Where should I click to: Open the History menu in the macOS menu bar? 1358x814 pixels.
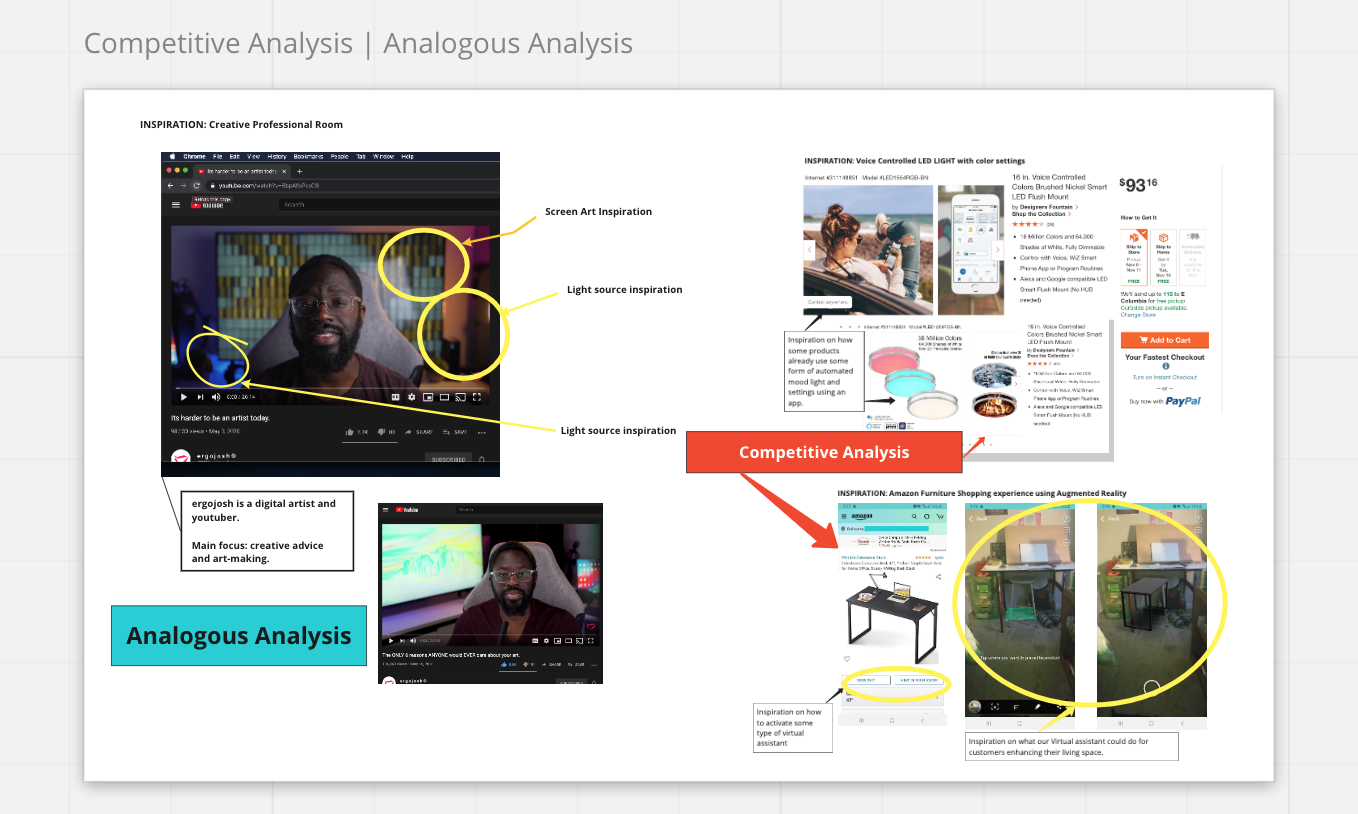277,157
